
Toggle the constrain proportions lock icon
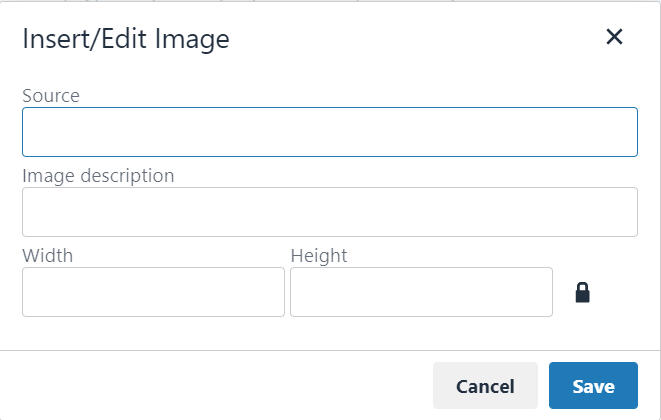click(x=582, y=292)
